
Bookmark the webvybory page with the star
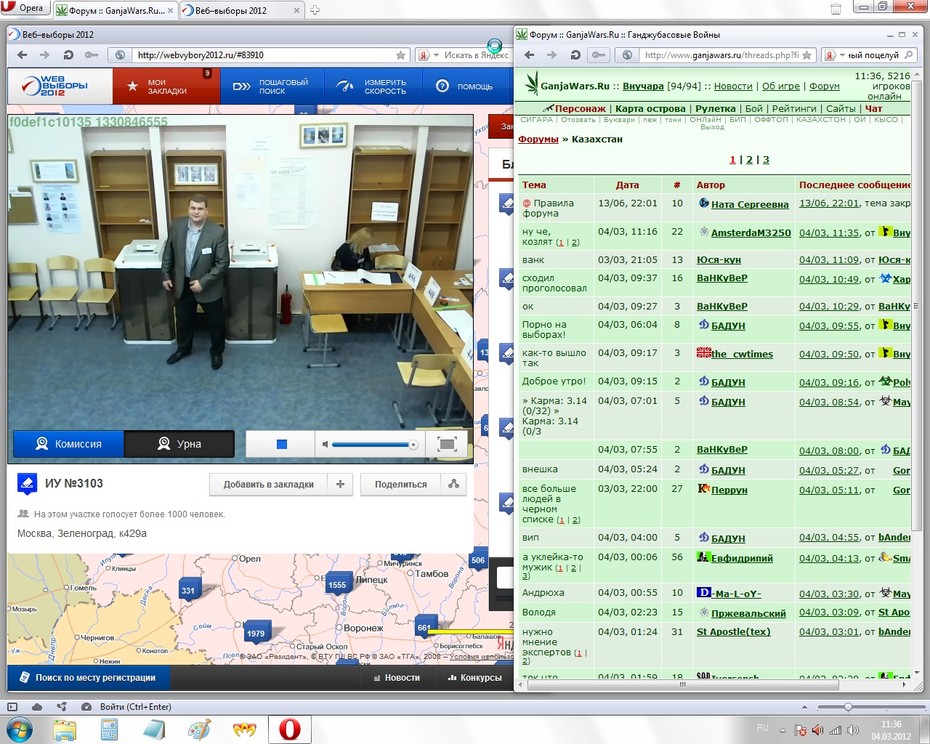(400, 55)
